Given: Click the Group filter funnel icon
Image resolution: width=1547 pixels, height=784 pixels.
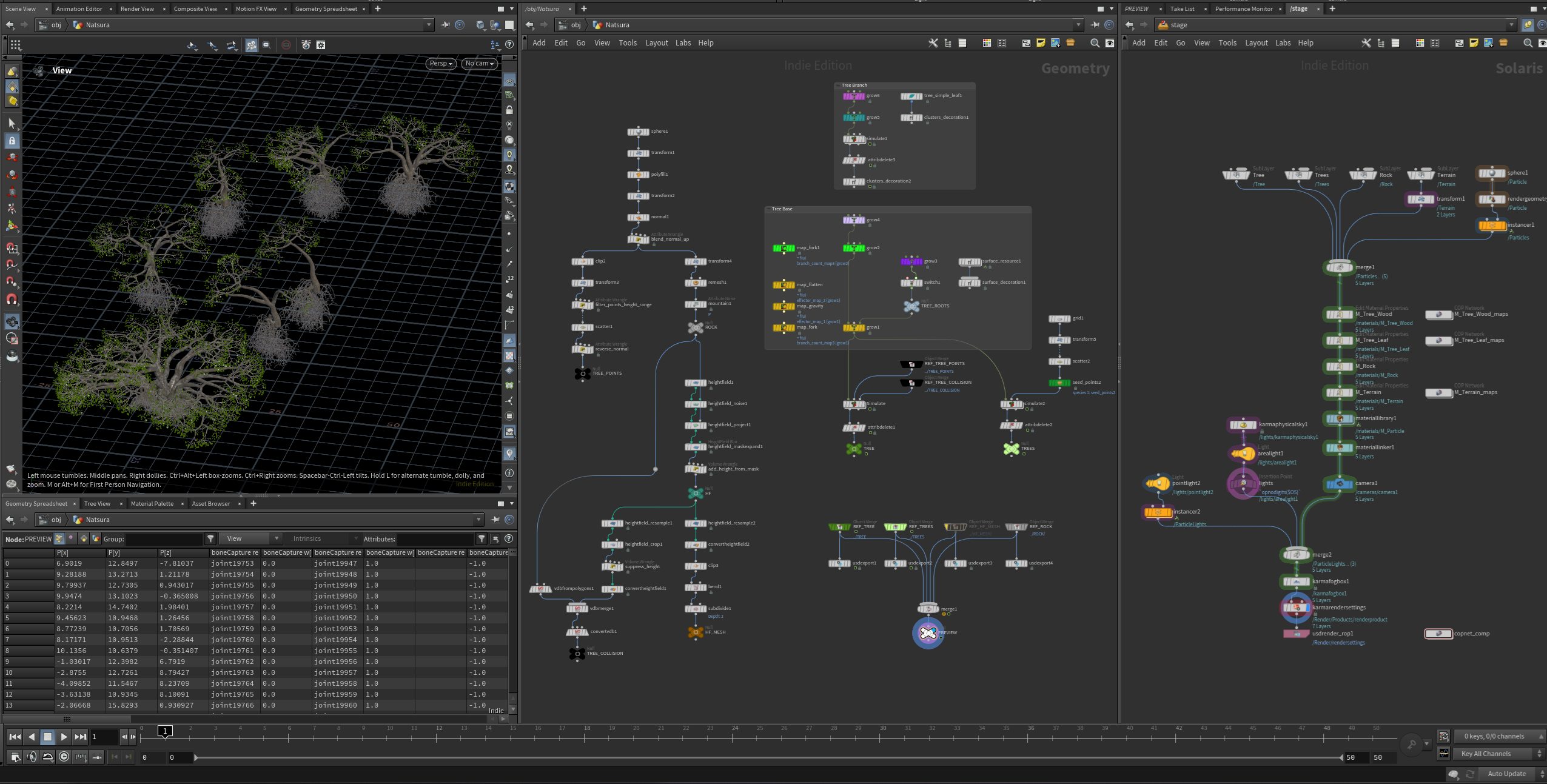Looking at the screenshot, I should 210,538.
